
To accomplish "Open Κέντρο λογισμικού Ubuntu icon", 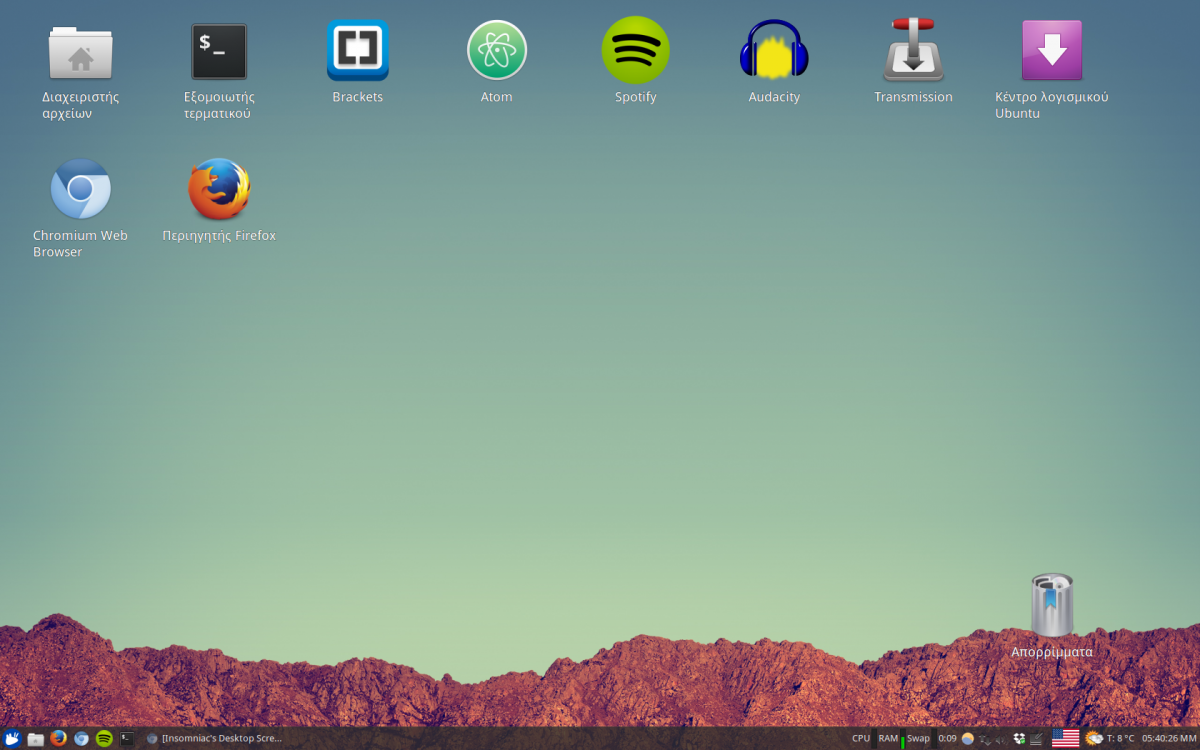I will point(1052,50).
